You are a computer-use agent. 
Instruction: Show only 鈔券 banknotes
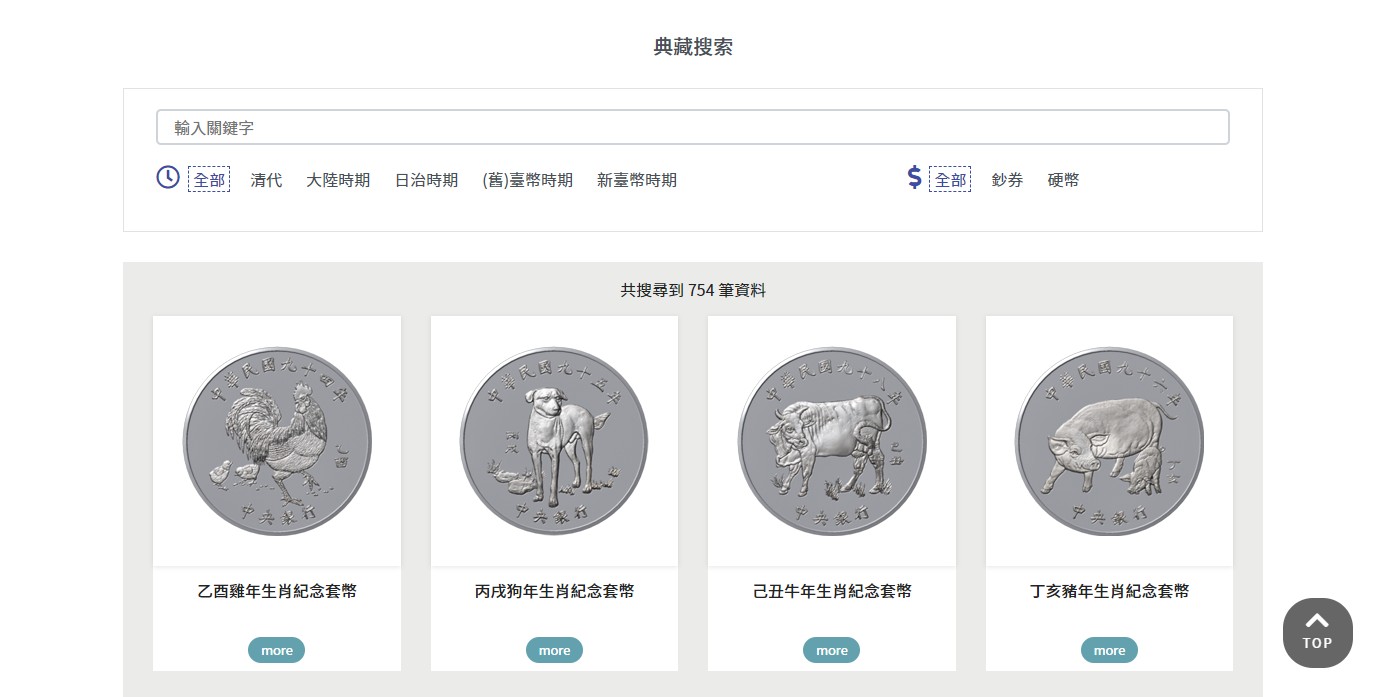1007,180
